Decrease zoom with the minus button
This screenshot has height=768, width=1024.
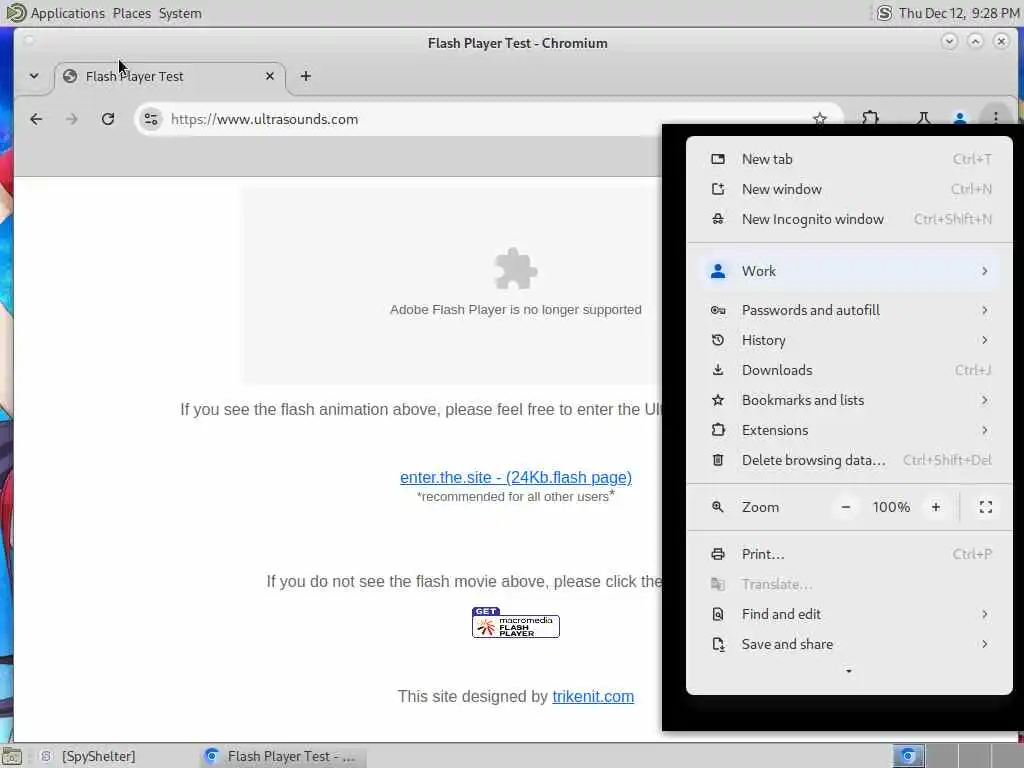(846, 507)
